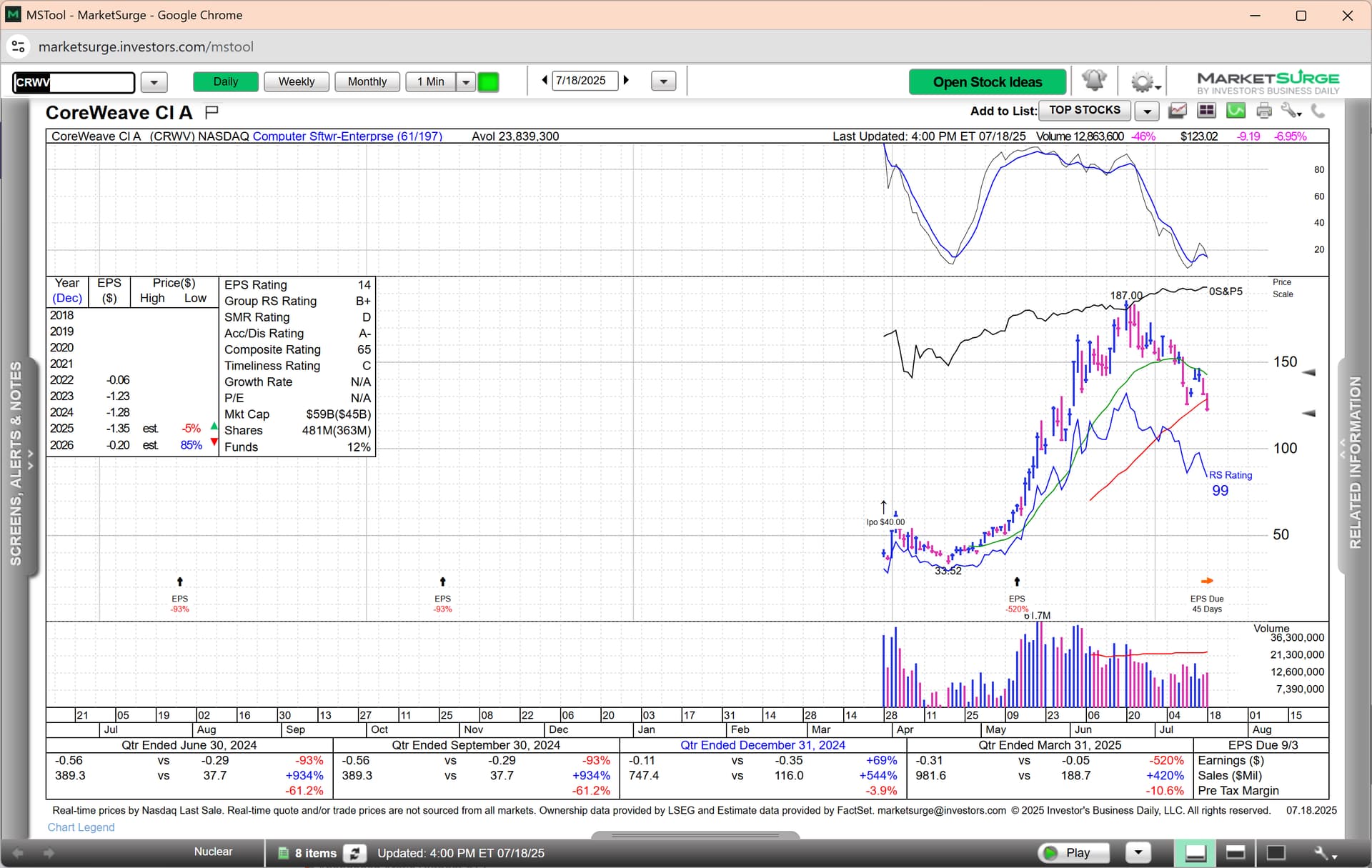Click the grid panels layout icon
The image size is (1372, 868).
1206,111
